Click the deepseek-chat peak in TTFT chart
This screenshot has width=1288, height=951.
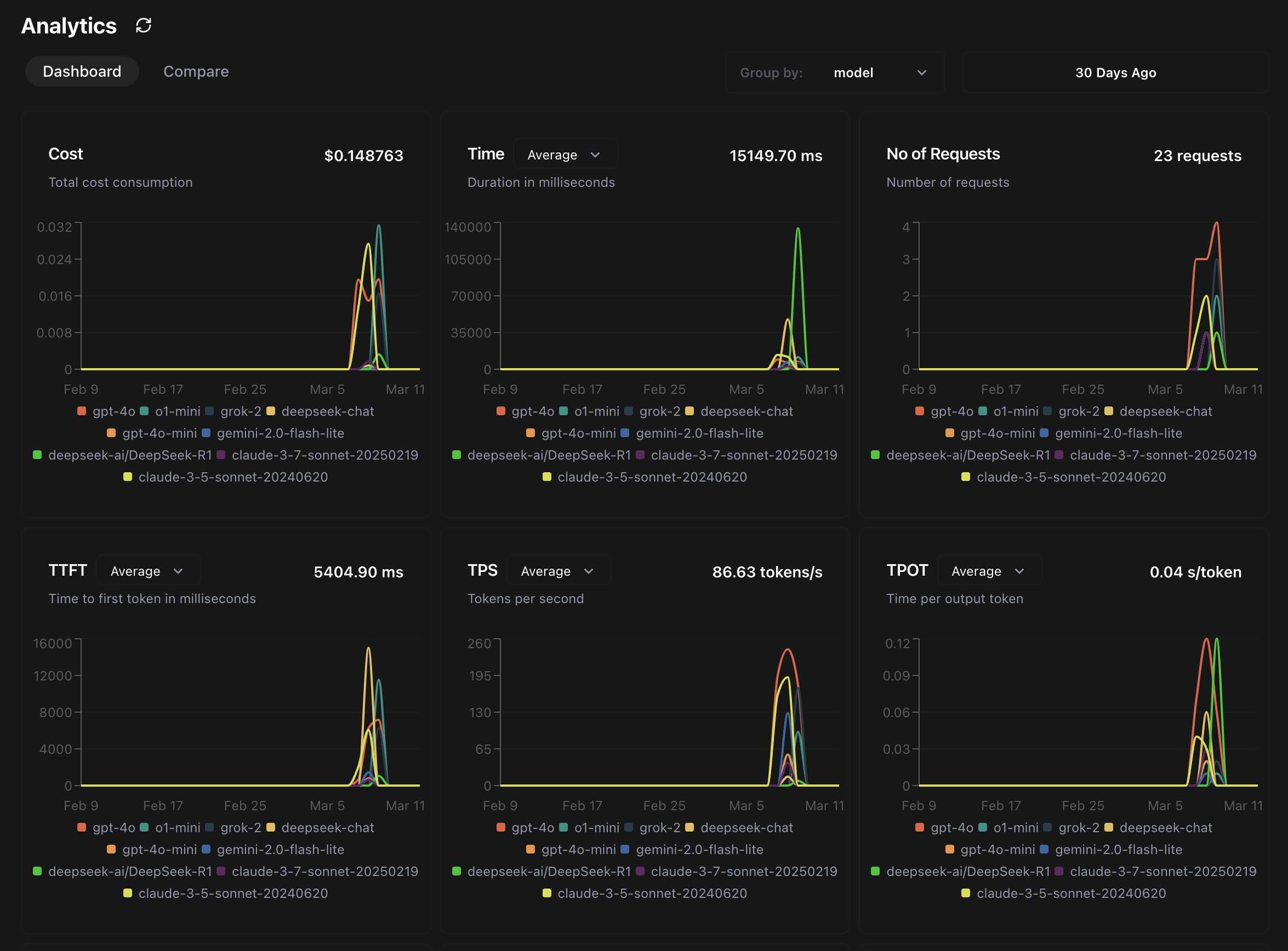(368, 649)
